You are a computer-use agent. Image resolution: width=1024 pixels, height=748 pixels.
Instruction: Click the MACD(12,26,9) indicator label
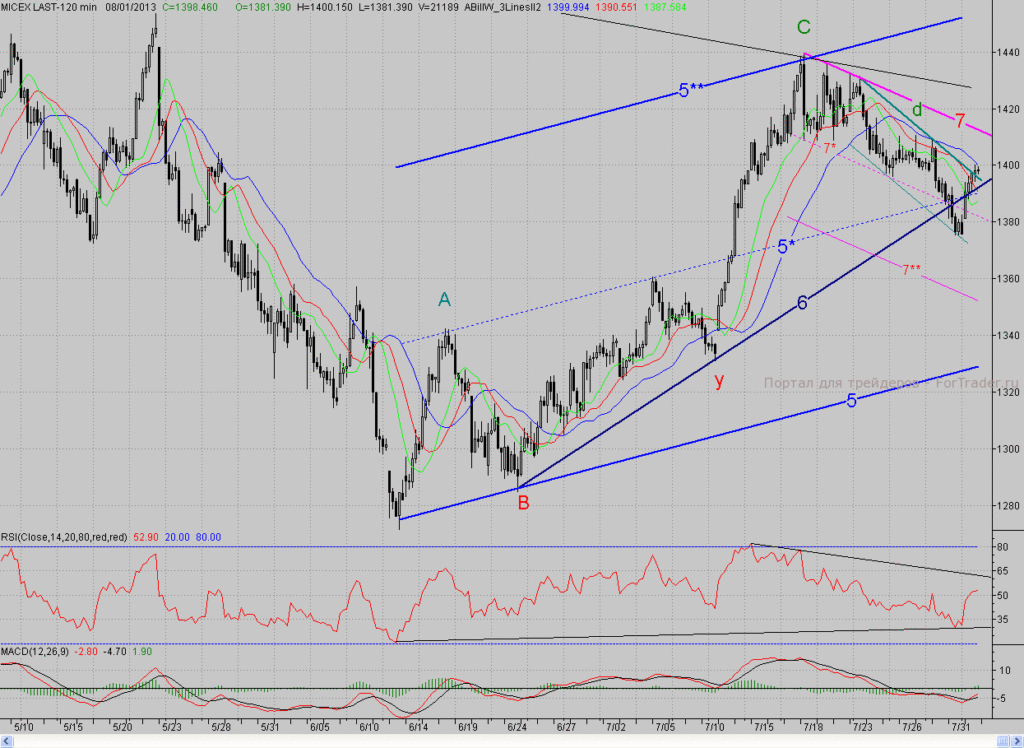pyautogui.click(x=35, y=651)
